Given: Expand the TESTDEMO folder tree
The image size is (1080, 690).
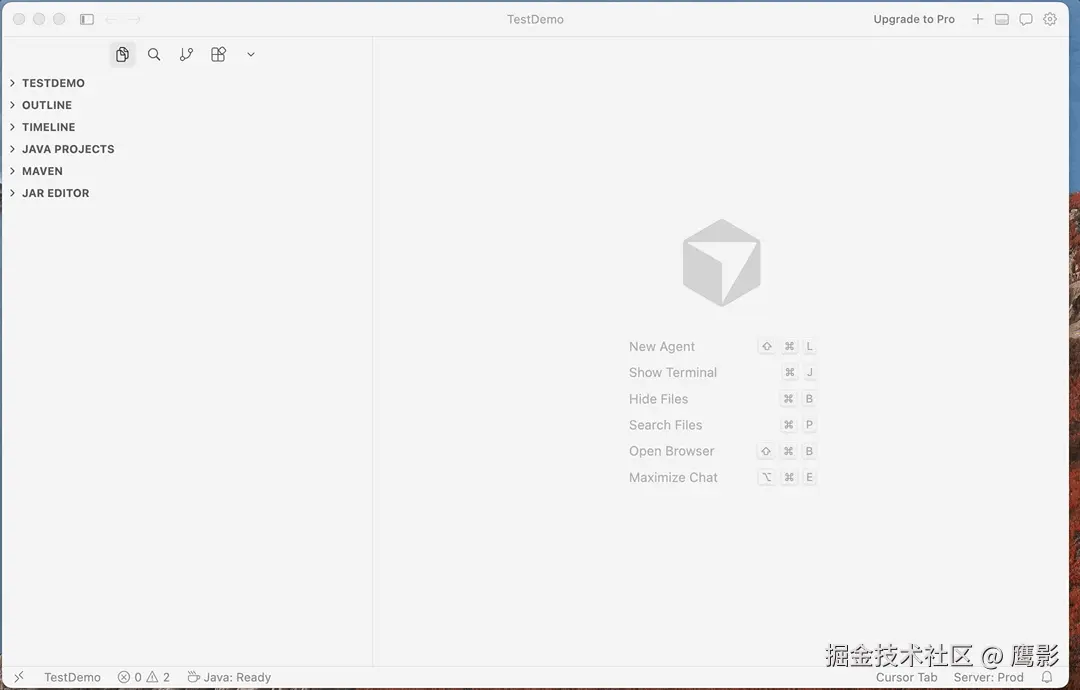Looking at the screenshot, I should click(x=53, y=83).
